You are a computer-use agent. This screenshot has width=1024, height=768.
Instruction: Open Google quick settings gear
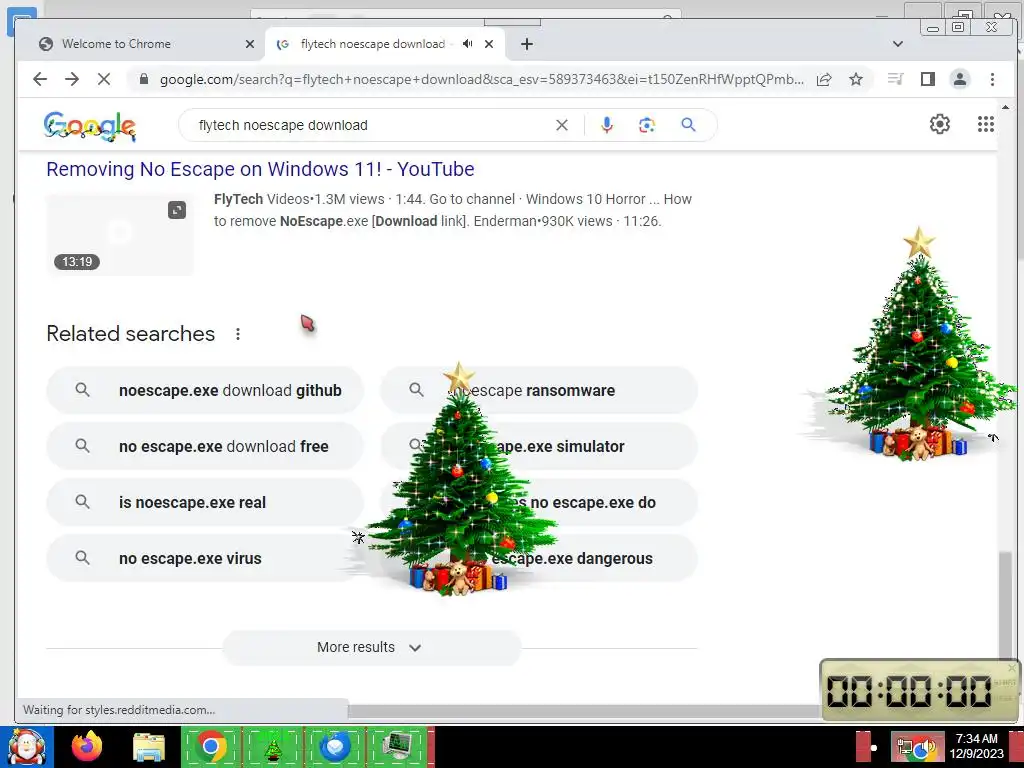(x=940, y=124)
